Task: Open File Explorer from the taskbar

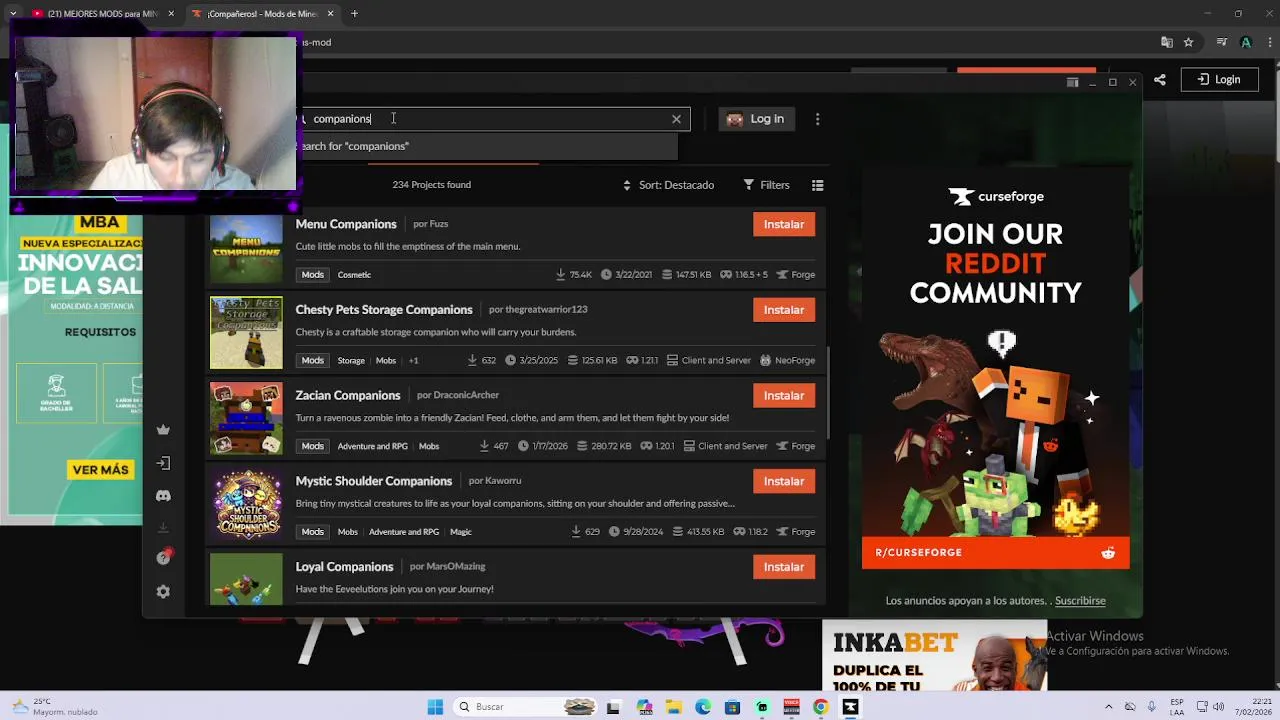Action: tap(674, 707)
